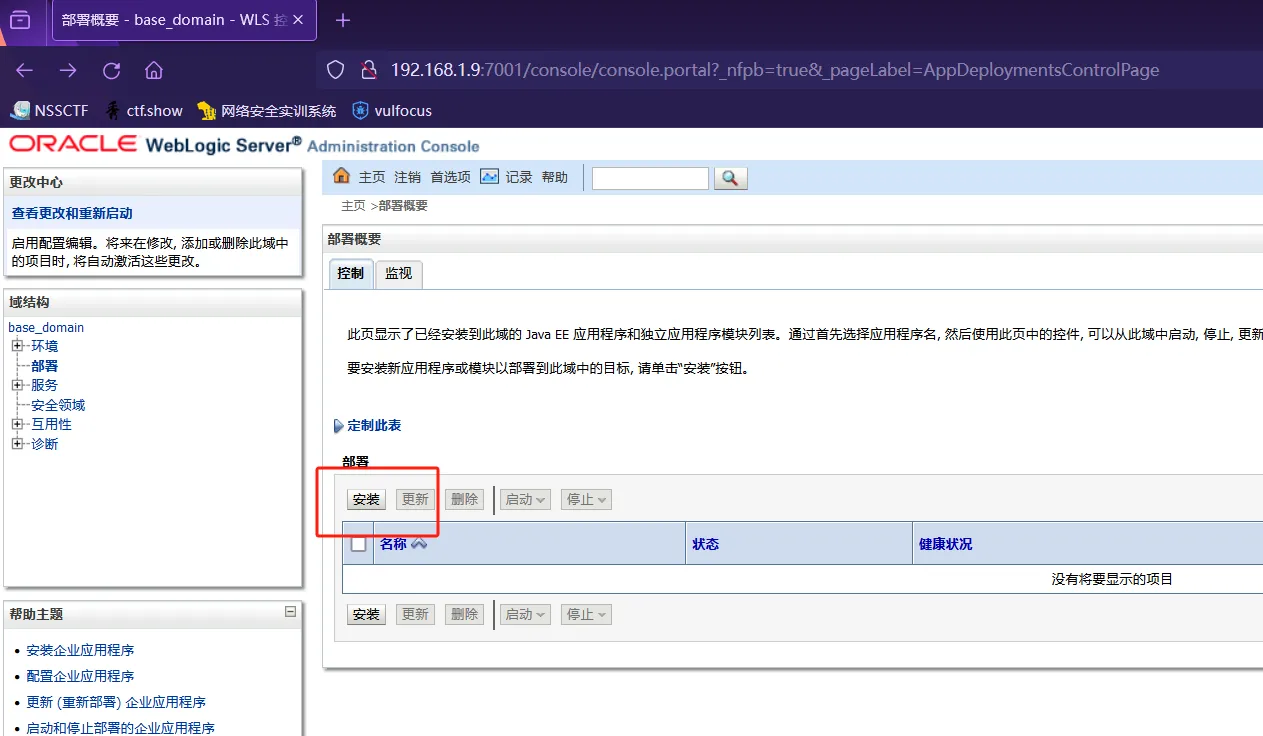Click the magnifier search button
Viewport: 1263px width, 736px height.
730,178
